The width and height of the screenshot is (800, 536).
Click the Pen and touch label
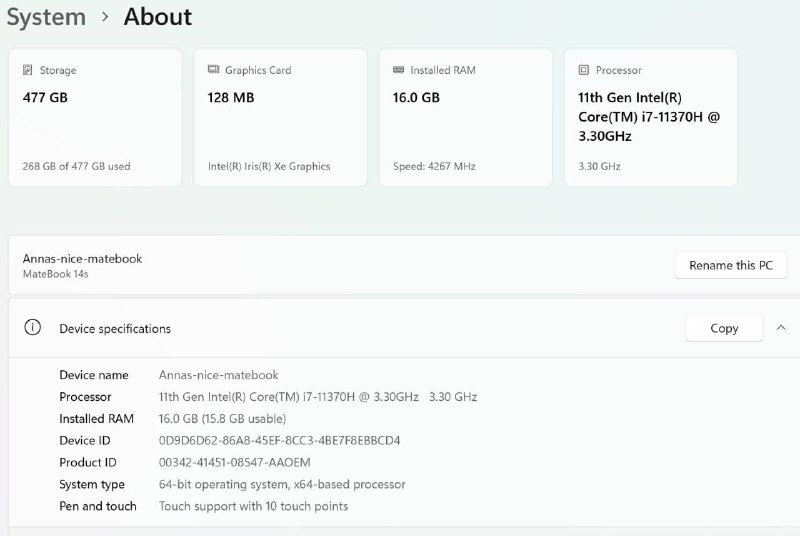pyautogui.click(x=98, y=506)
